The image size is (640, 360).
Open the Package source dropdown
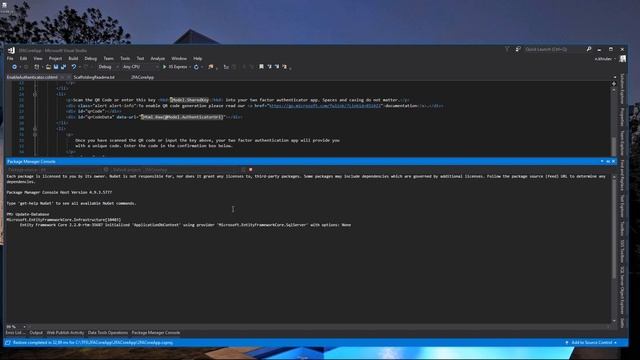(54, 169)
